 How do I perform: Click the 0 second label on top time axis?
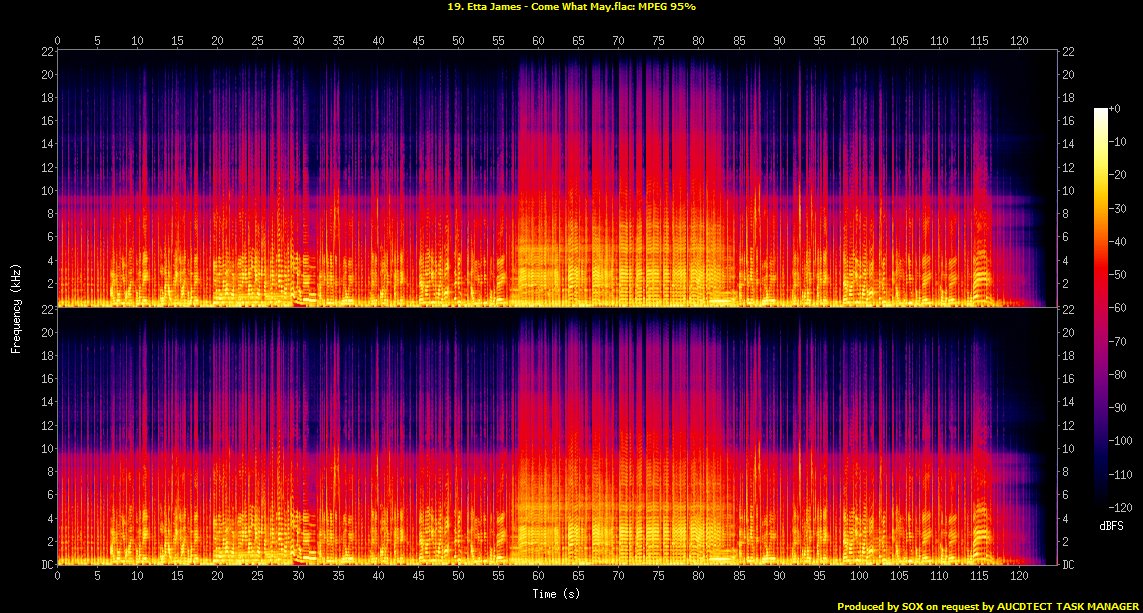[58, 41]
